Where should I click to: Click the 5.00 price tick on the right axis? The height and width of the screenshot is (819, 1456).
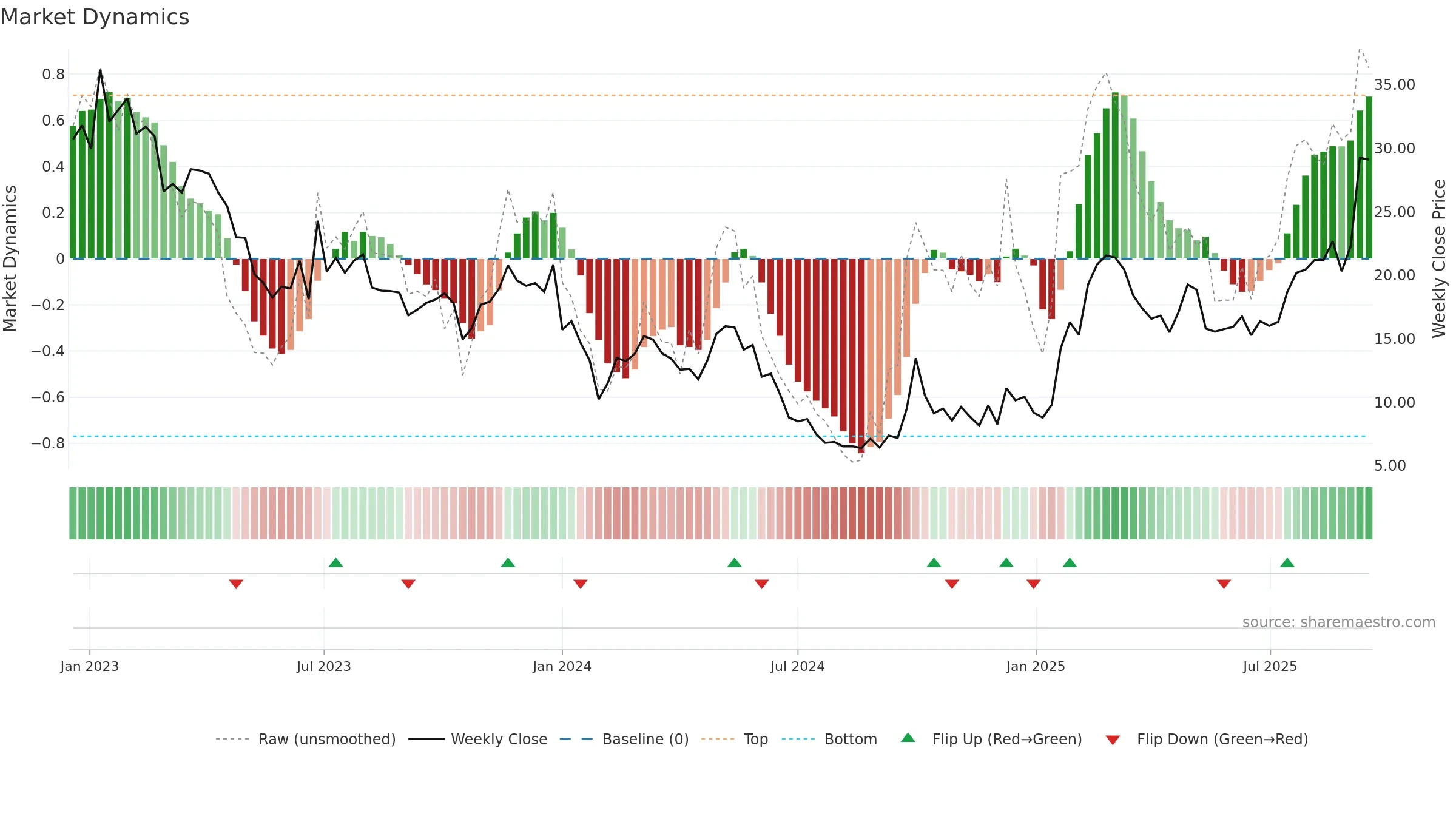coord(1390,466)
